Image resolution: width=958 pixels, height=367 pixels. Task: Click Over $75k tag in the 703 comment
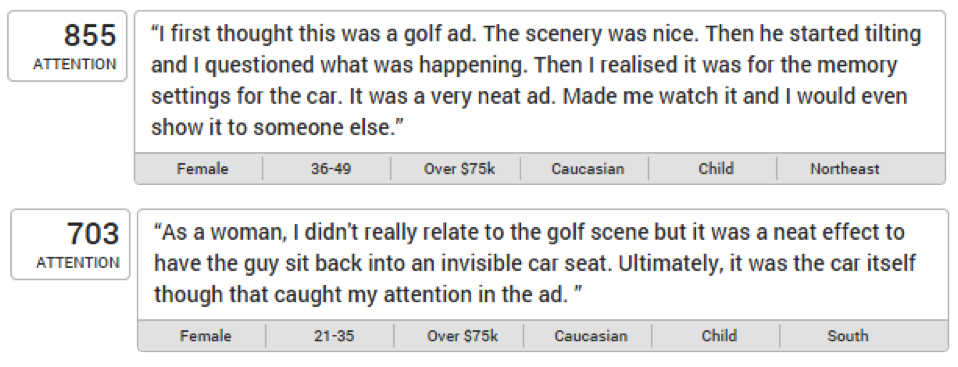point(462,336)
